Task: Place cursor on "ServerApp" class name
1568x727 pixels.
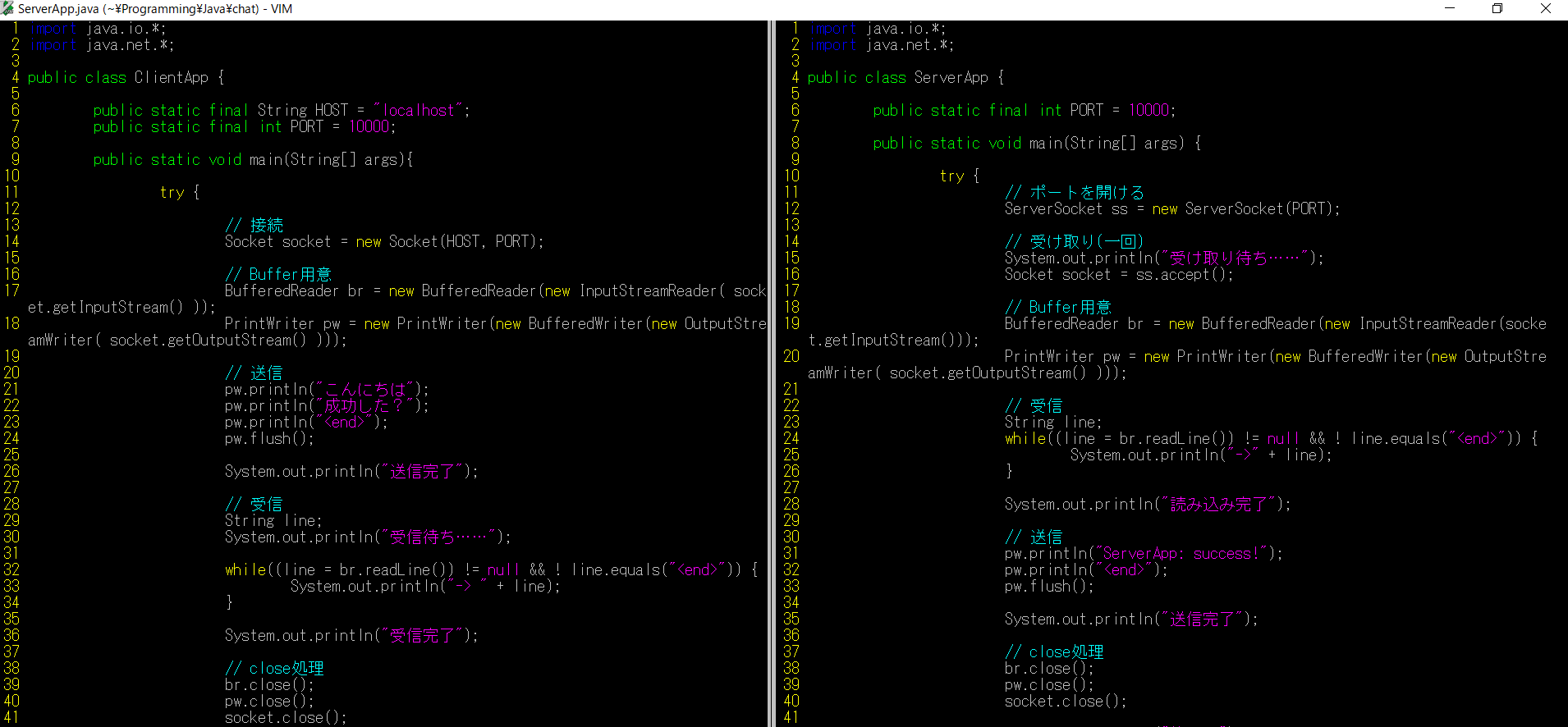Action: pyautogui.click(x=951, y=78)
